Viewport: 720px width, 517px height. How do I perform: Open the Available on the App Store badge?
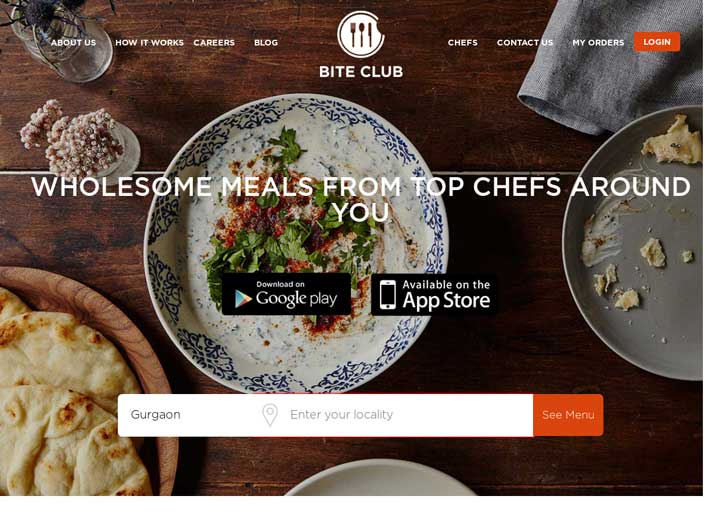pyautogui.click(x=434, y=295)
